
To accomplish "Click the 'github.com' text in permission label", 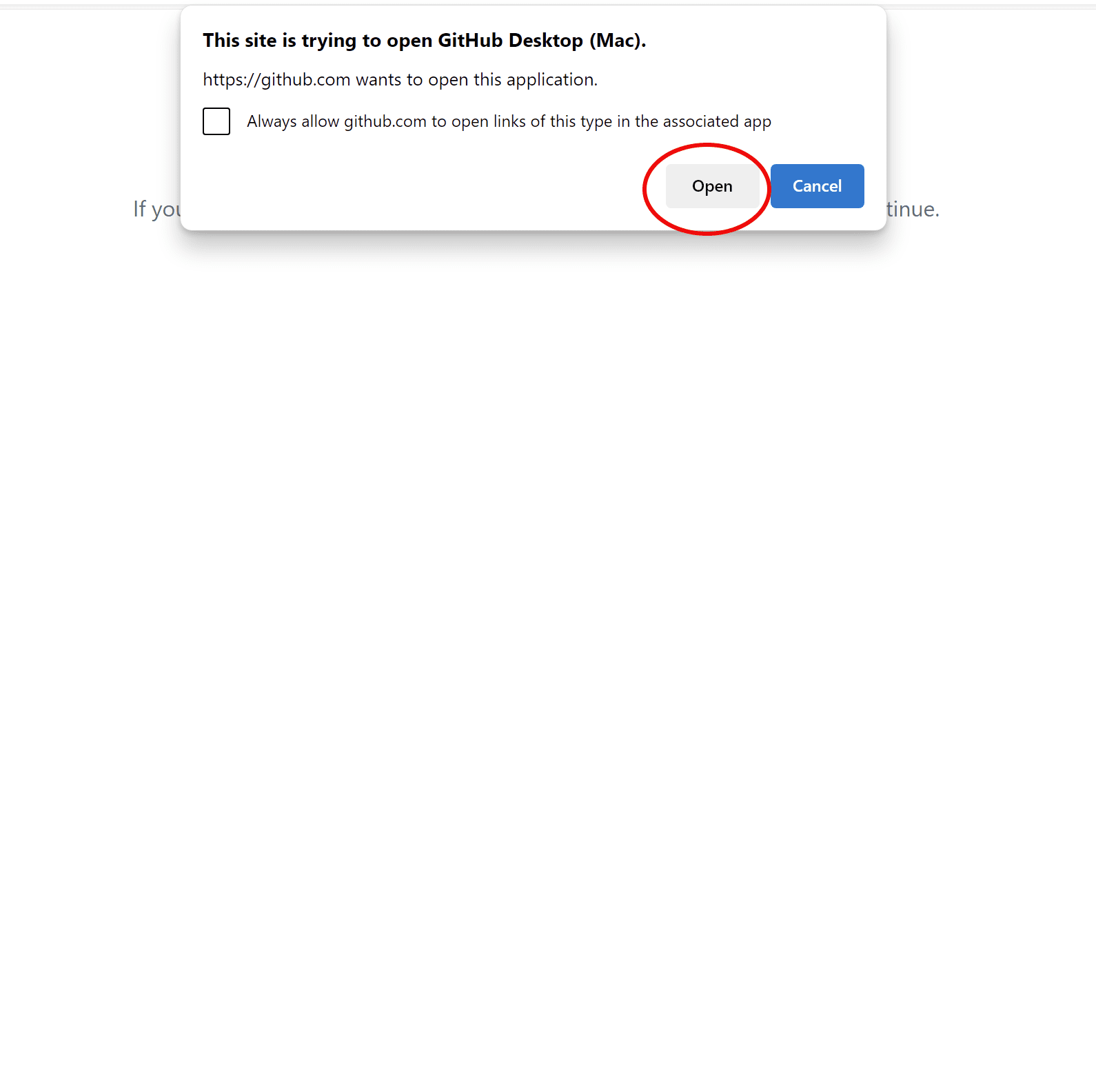I will [385, 122].
